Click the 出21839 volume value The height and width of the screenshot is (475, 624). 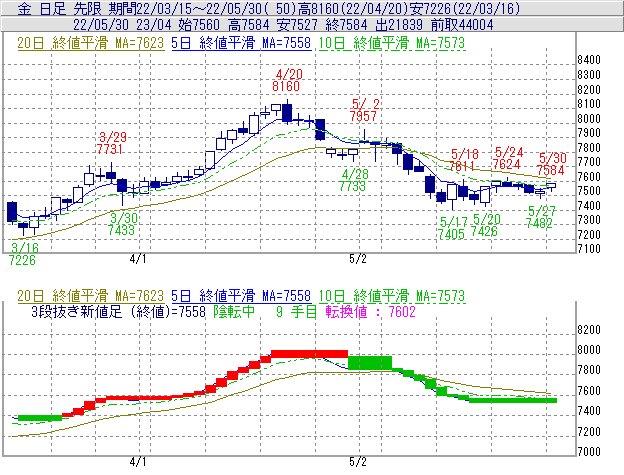399,25
